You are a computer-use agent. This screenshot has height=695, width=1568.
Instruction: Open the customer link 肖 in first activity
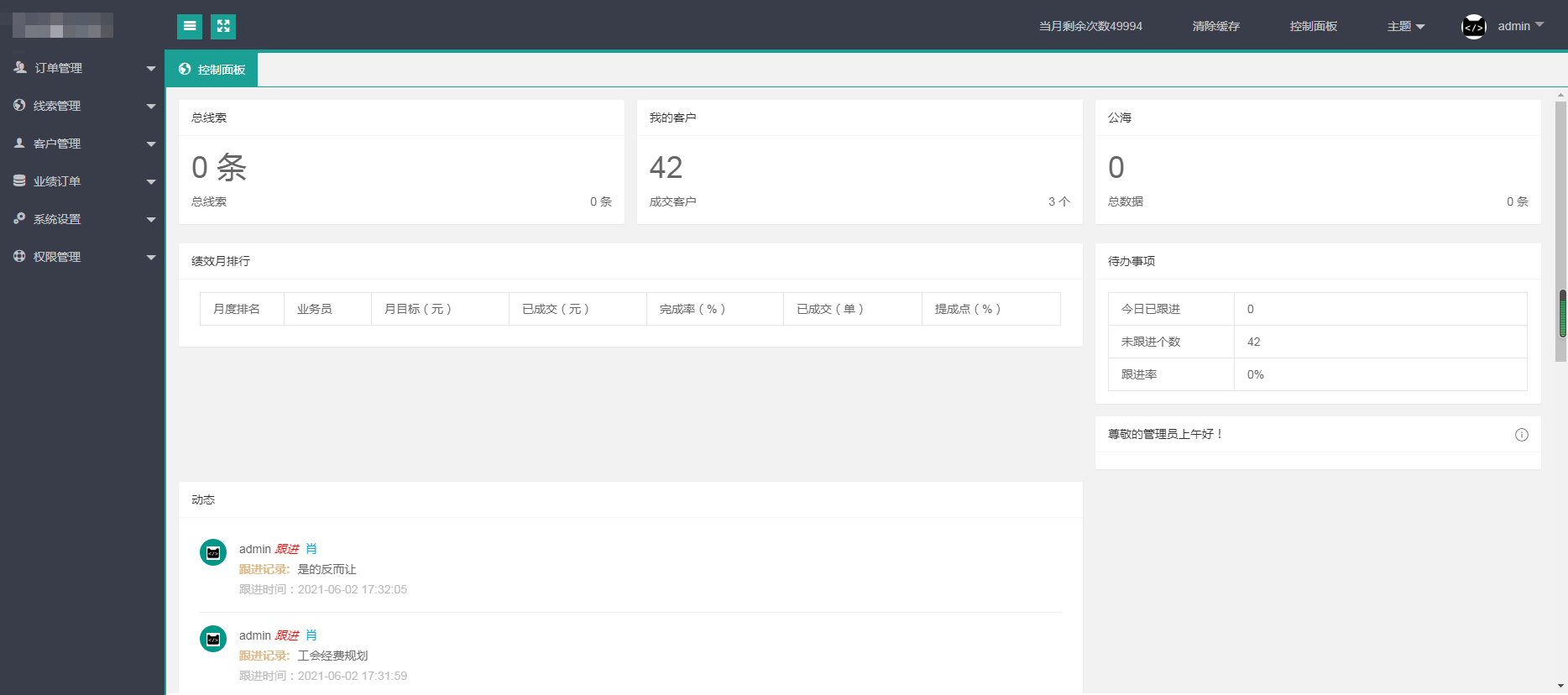click(311, 549)
